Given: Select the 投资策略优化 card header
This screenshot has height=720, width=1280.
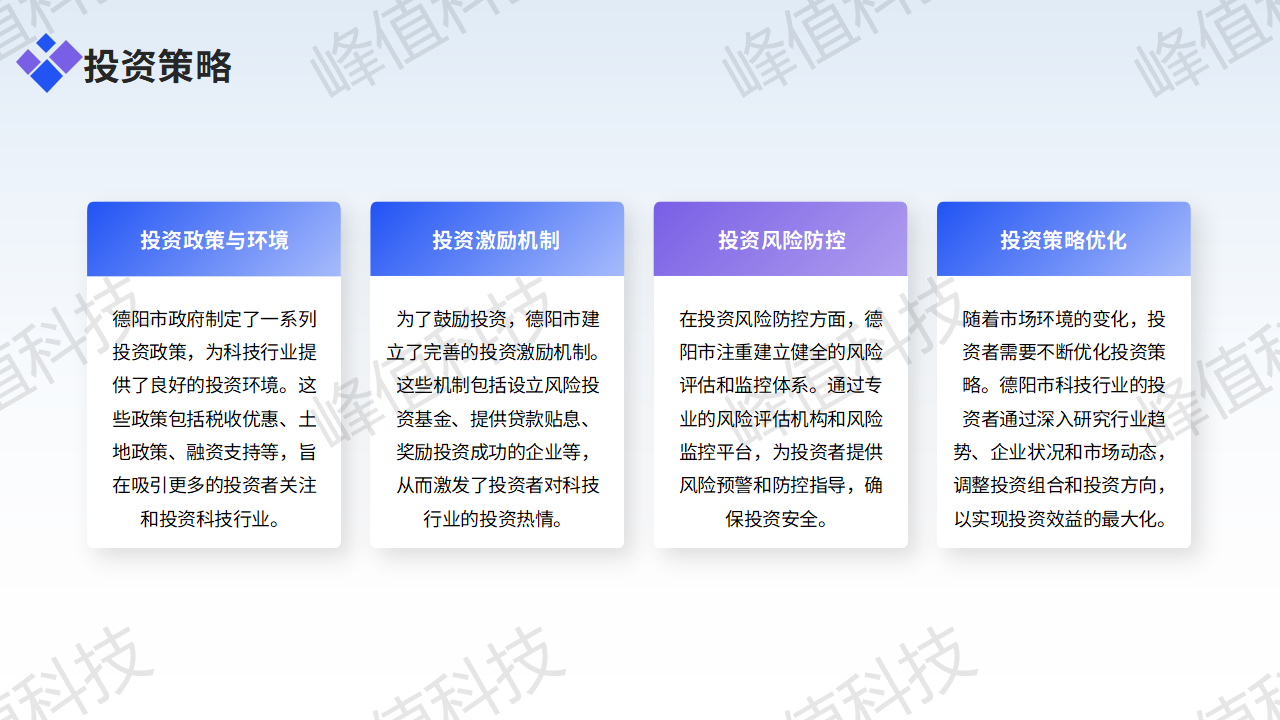Looking at the screenshot, I should (x=1064, y=239).
